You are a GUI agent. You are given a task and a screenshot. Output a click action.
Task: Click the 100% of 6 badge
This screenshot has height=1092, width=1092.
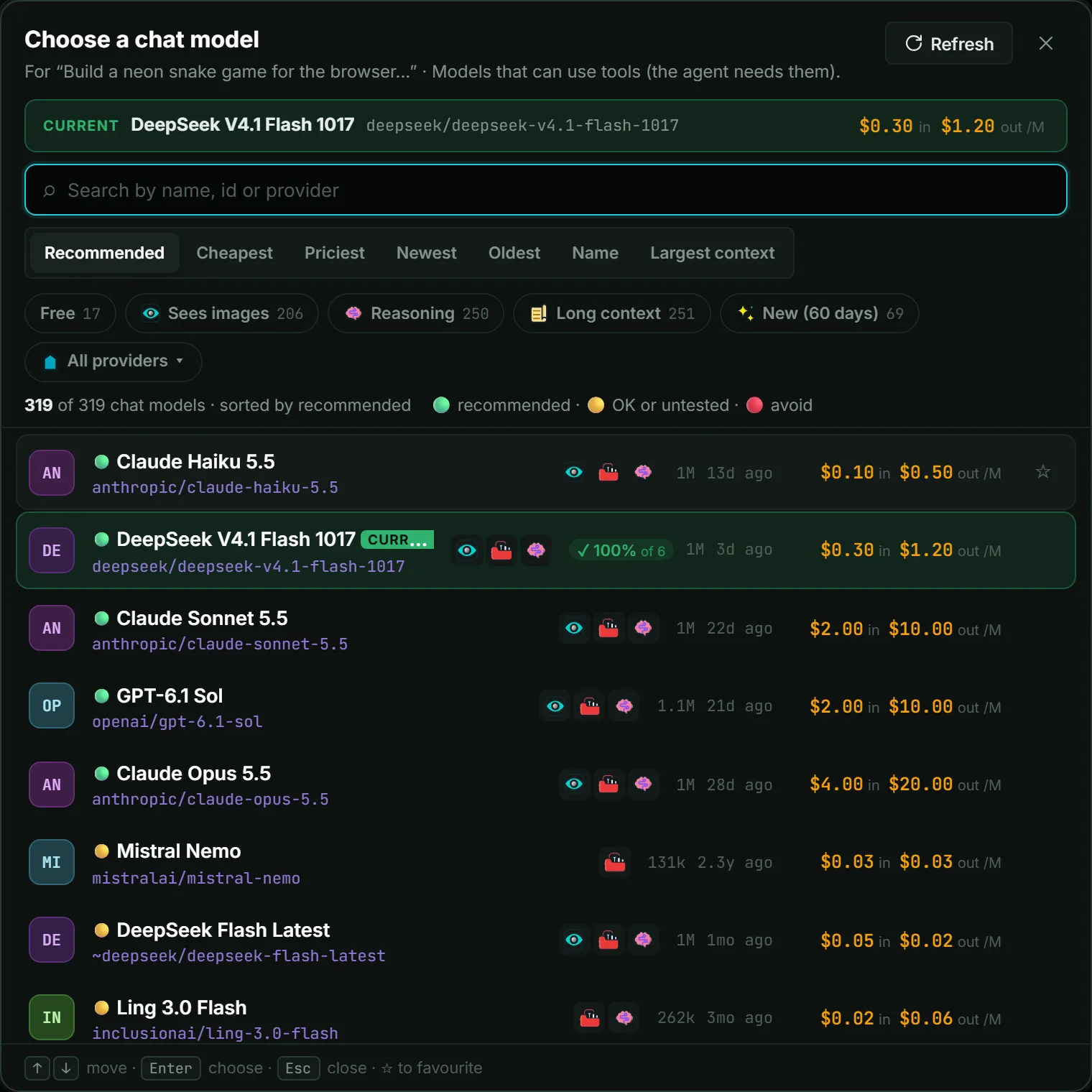coord(621,550)
